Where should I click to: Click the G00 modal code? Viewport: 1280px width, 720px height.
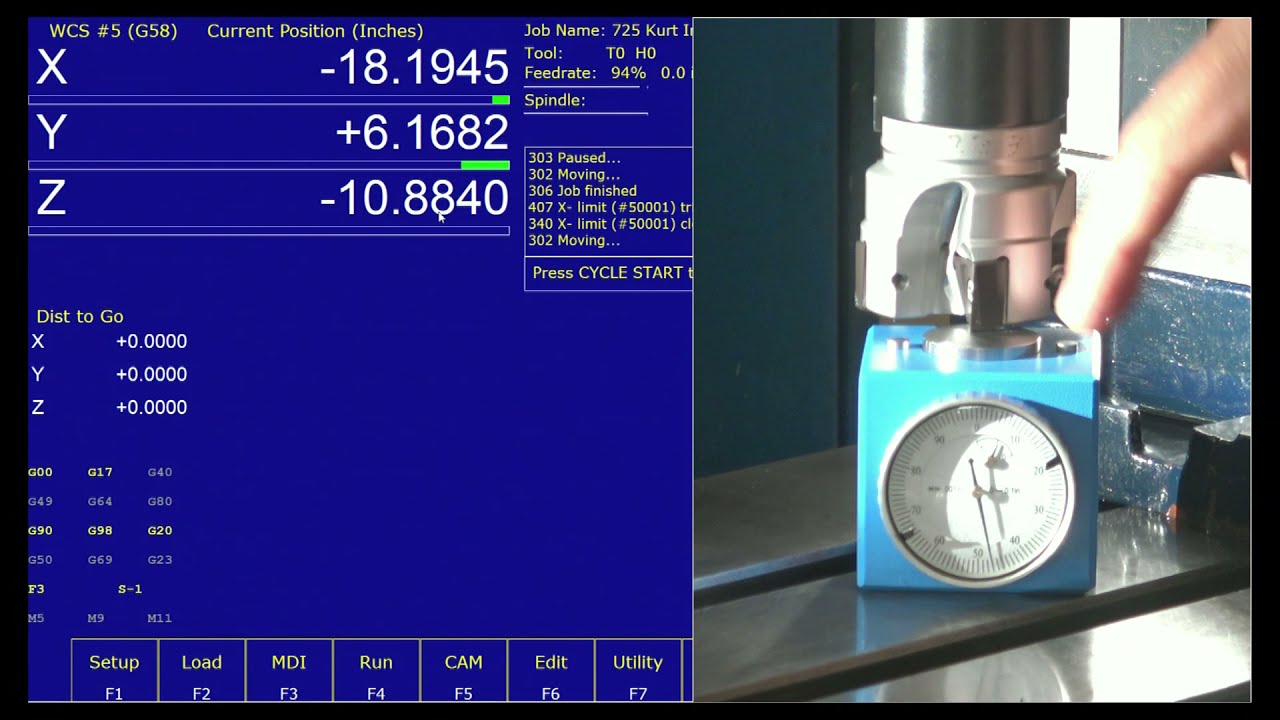40,472
